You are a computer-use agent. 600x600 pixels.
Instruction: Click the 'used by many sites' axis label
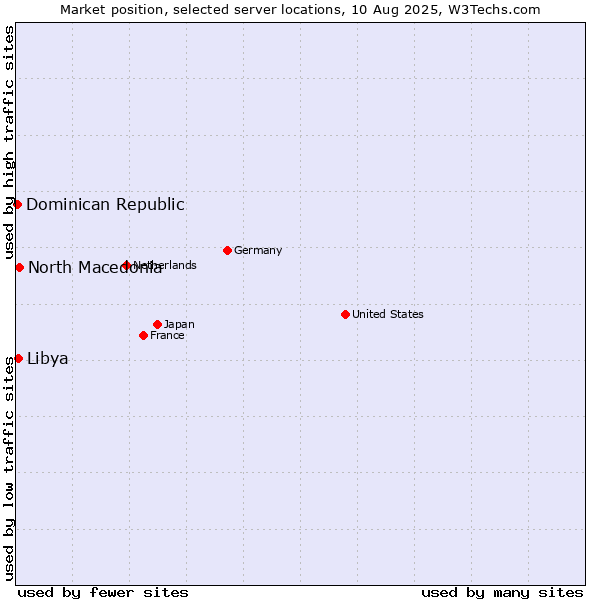502,593
